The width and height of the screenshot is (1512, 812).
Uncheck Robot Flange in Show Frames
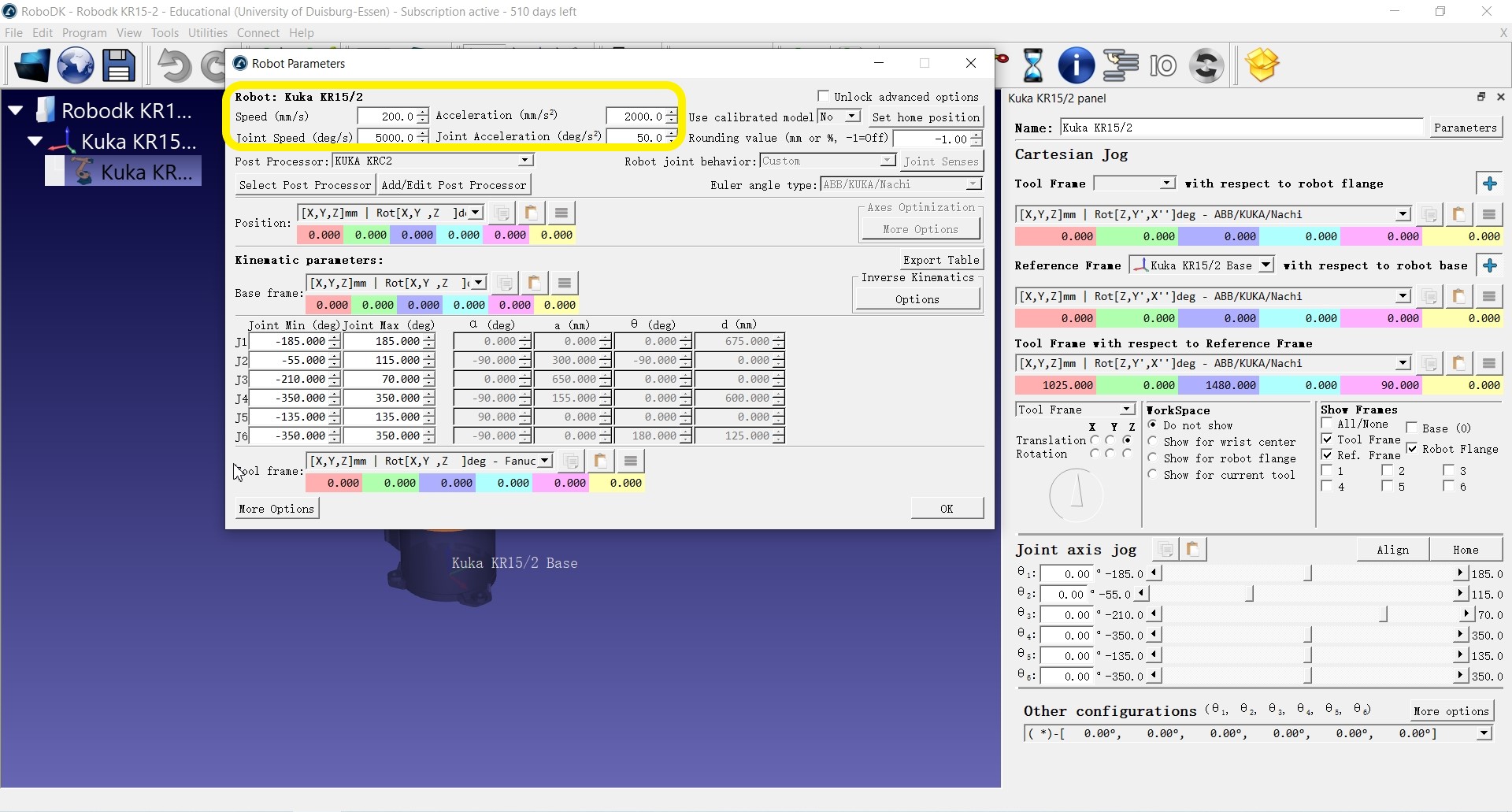click(x=1412, y=448)
